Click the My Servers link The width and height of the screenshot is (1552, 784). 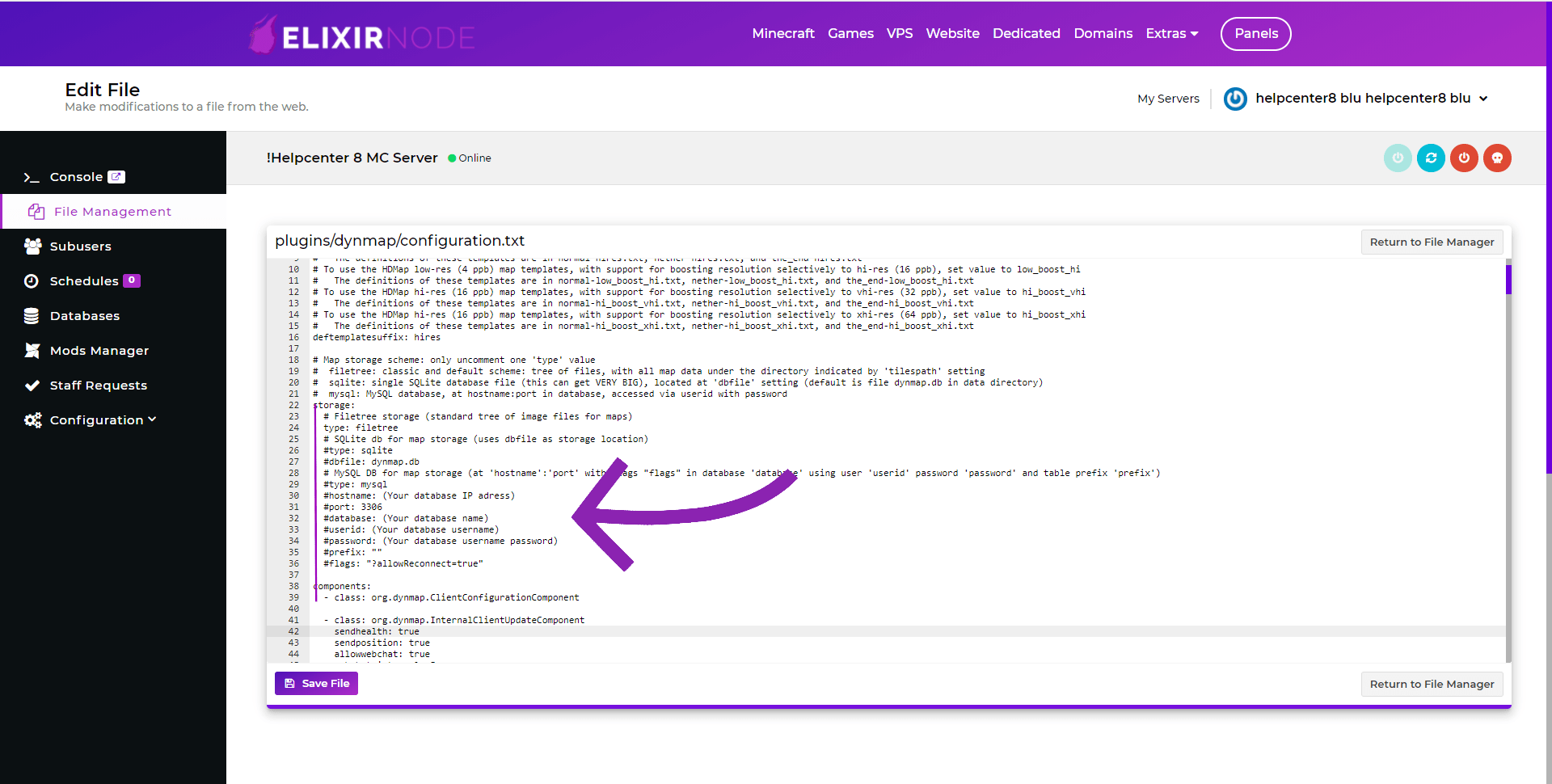1168,99
